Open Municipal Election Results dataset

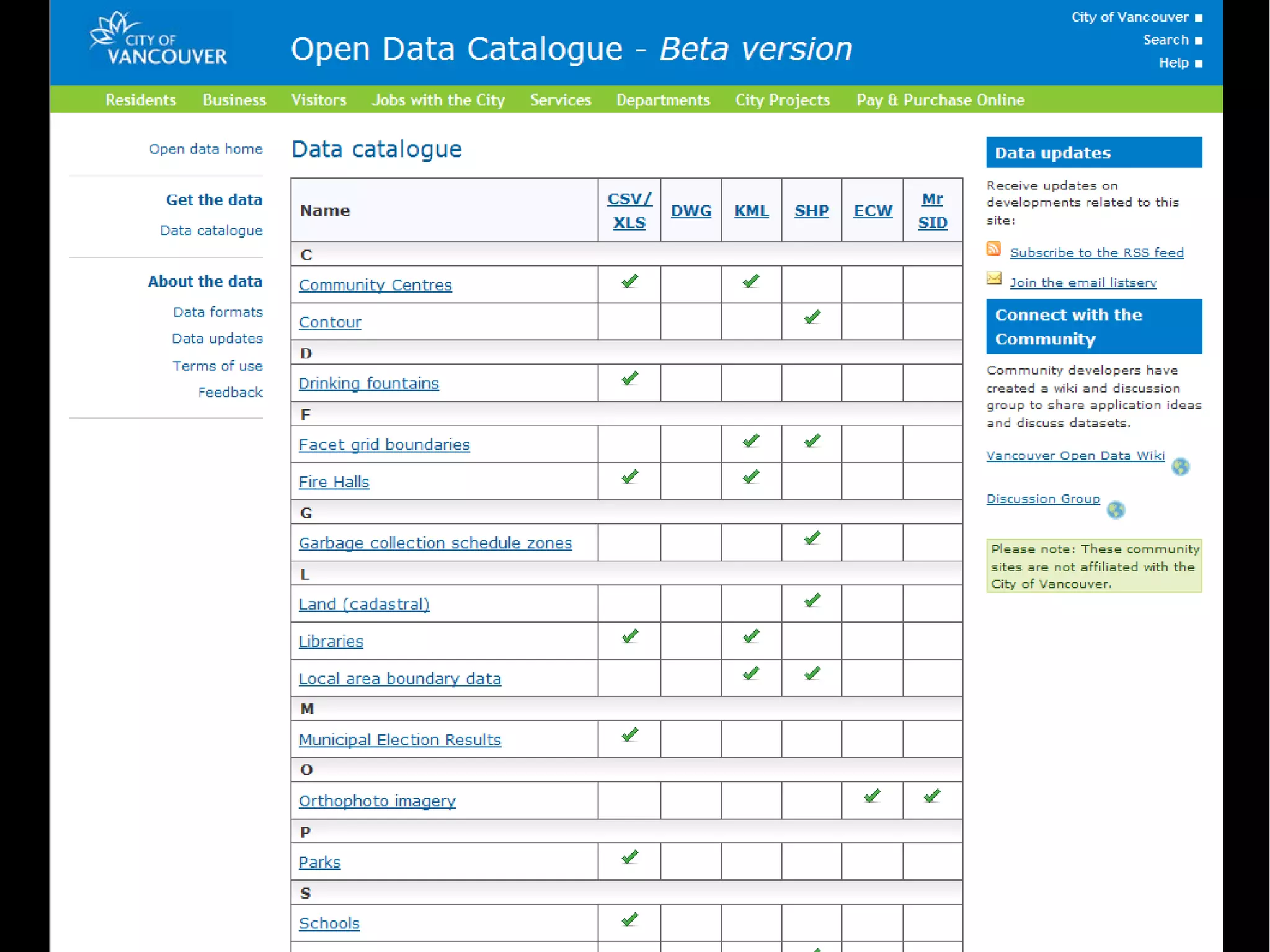coord(399,740)
